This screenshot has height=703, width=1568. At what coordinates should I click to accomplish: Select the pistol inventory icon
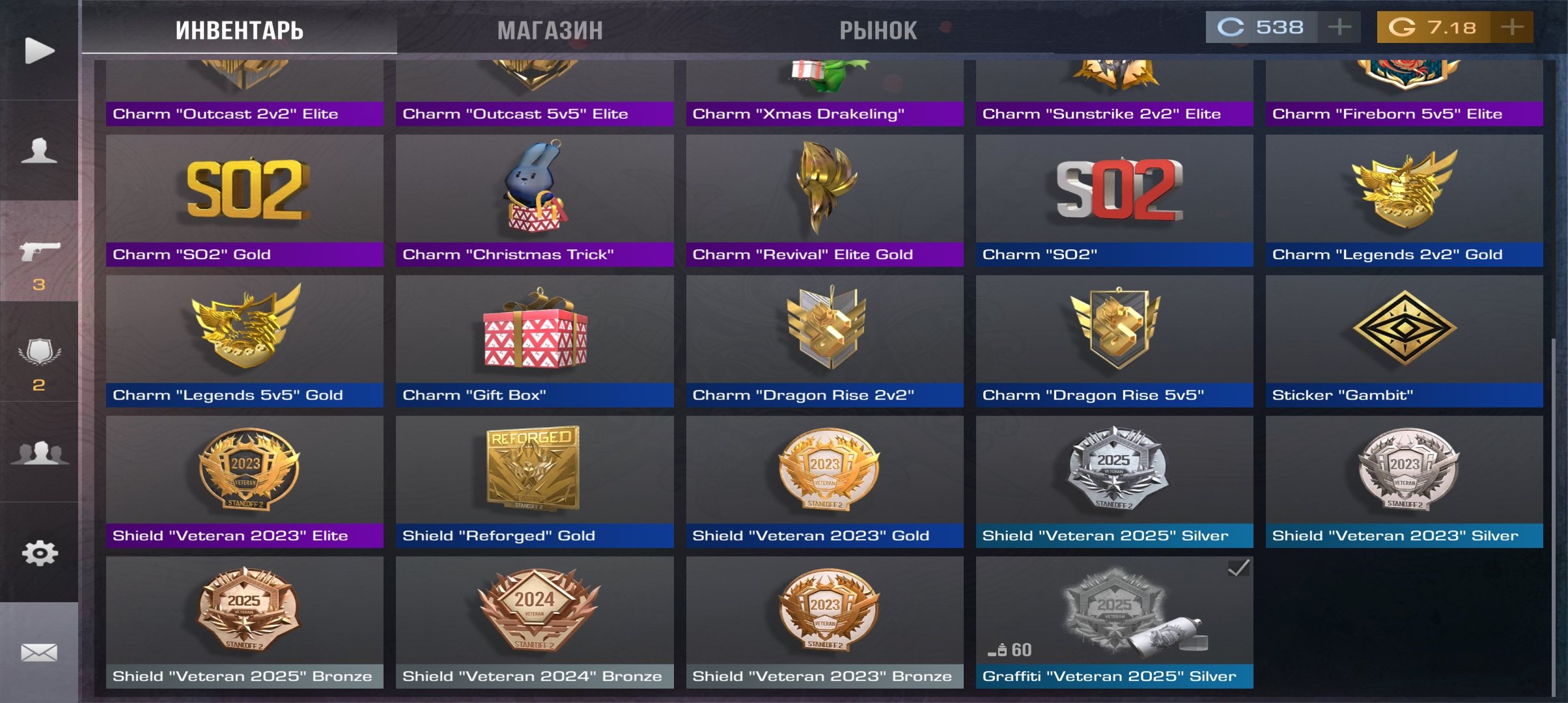tap(39, 250)
